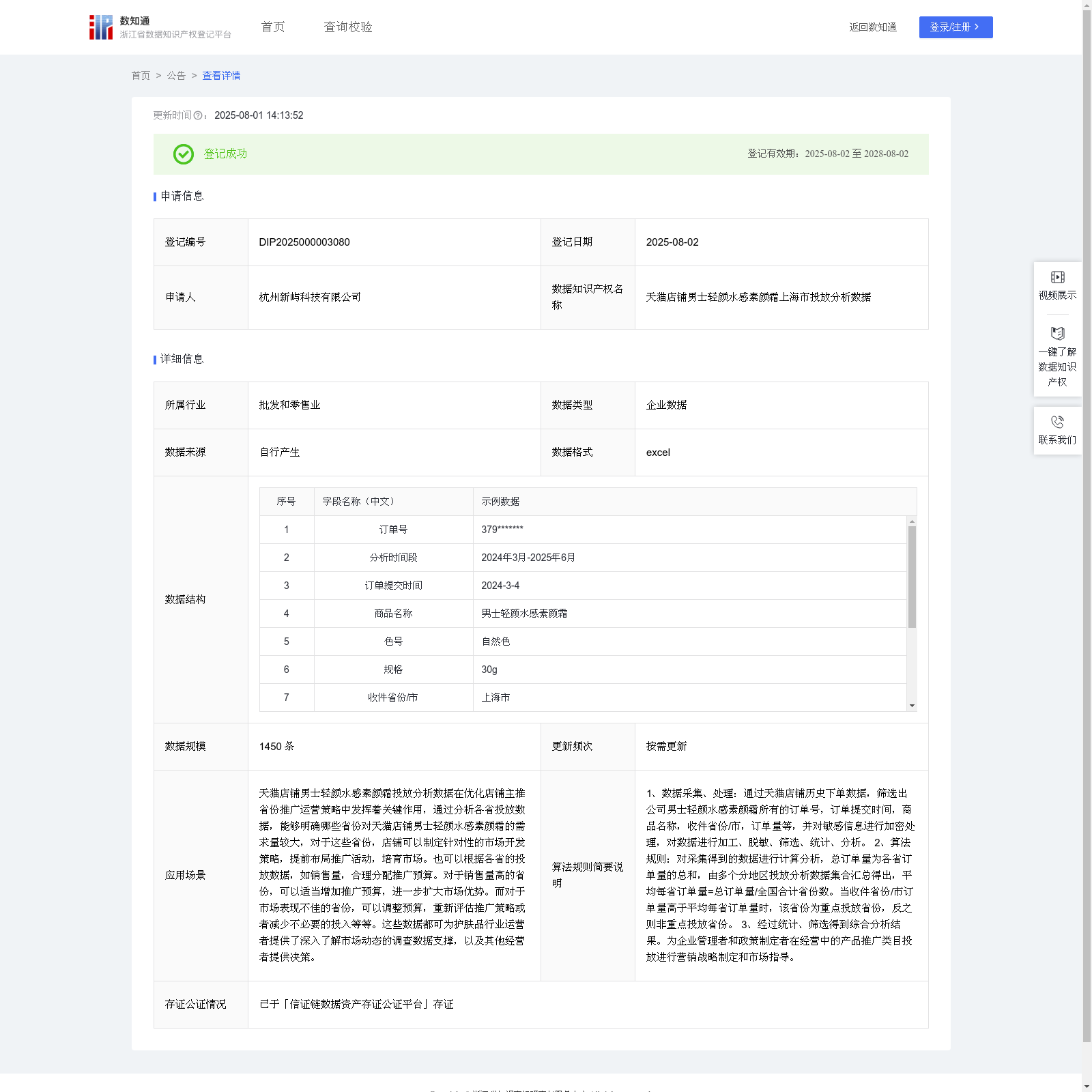Open the 查询校验 navigation menu item
Viewport: 1092px width, 1092px height.
point(347,27)
